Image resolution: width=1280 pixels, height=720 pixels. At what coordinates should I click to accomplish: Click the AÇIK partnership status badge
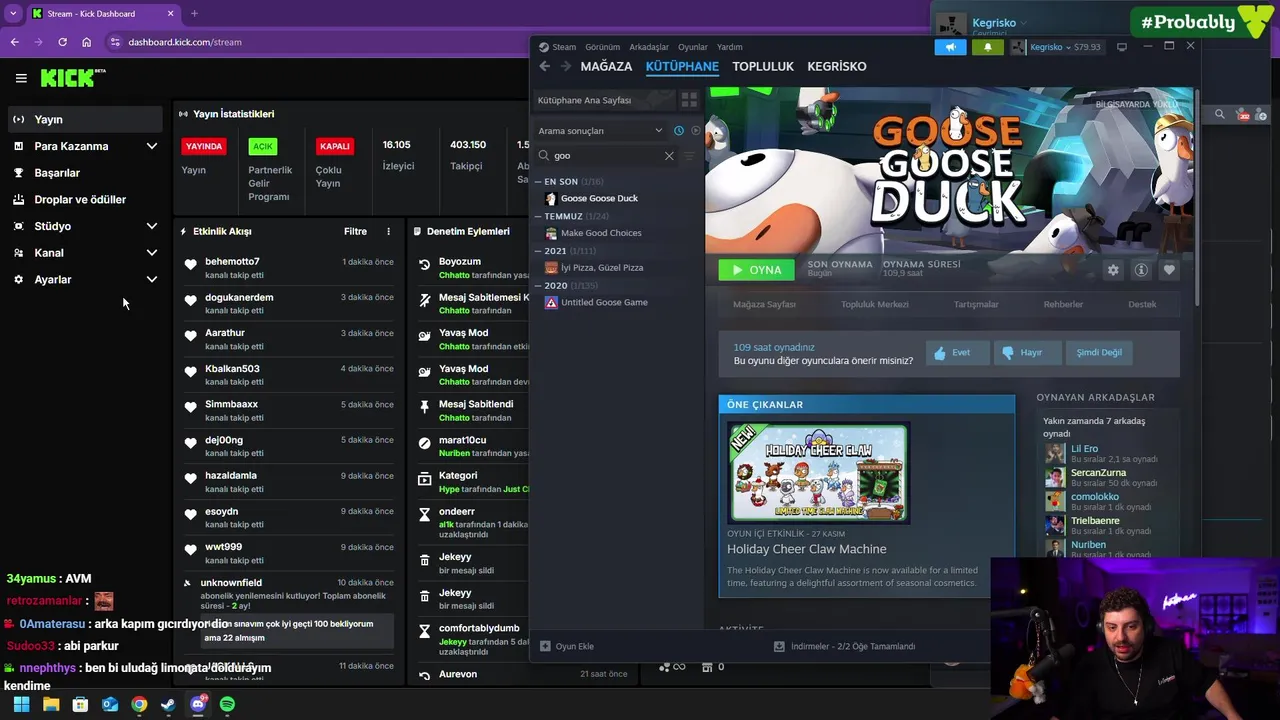click(x=262, y=146)
